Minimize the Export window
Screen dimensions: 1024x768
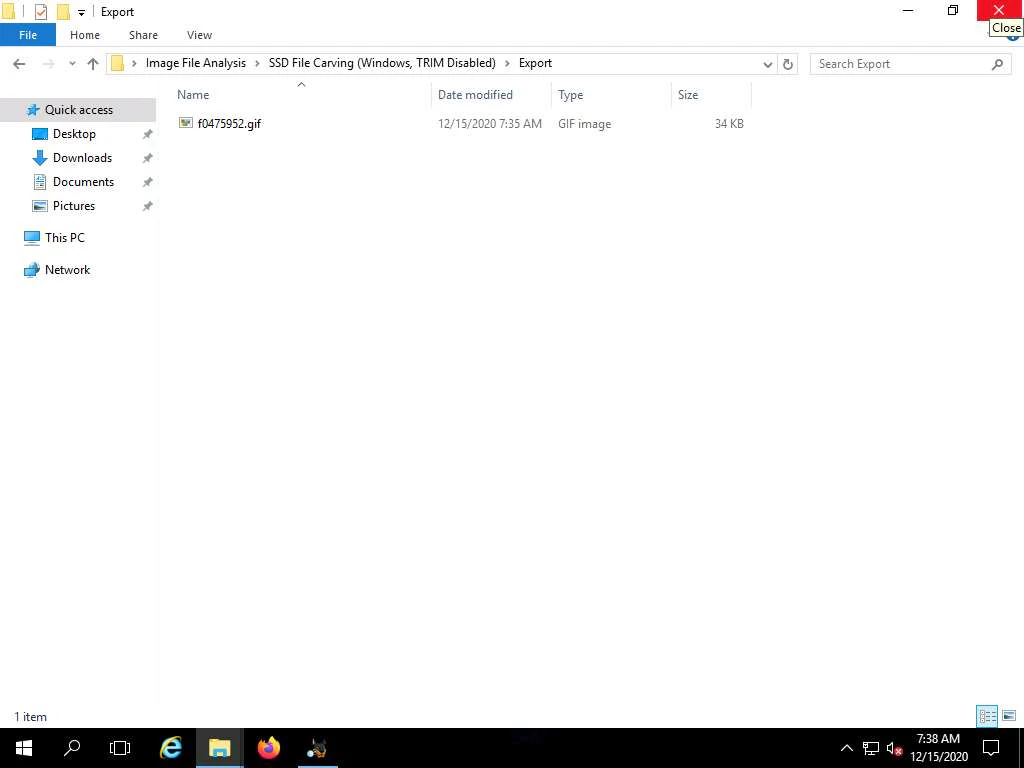[908, 10]
